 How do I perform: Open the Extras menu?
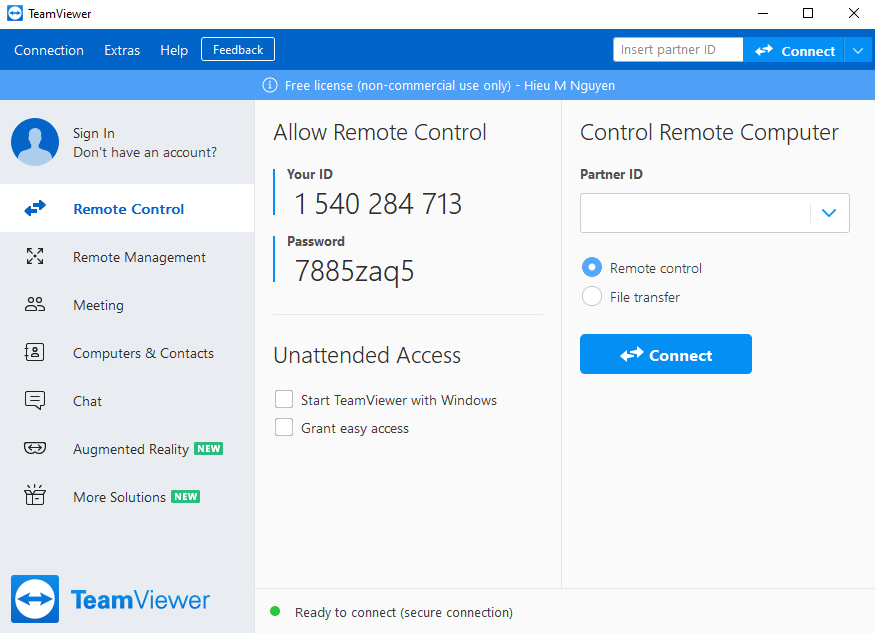pos(122,50)
